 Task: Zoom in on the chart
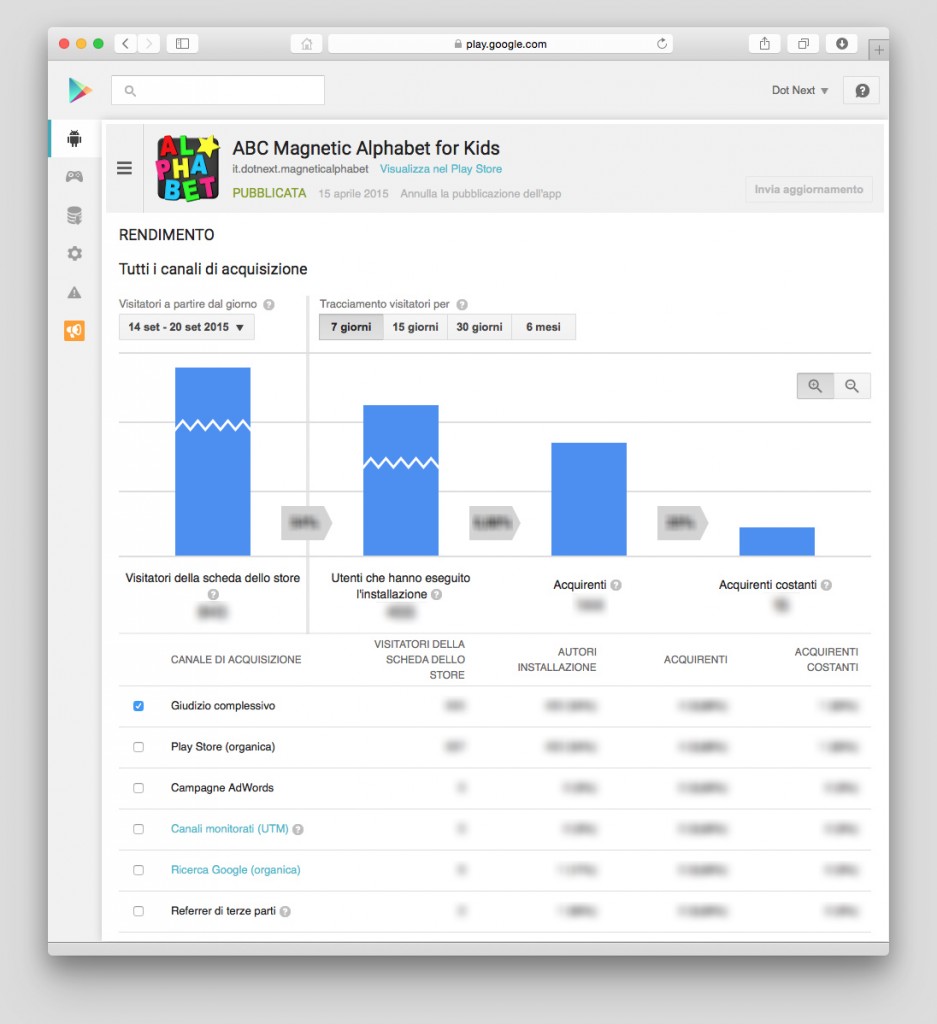pos(815,386)
